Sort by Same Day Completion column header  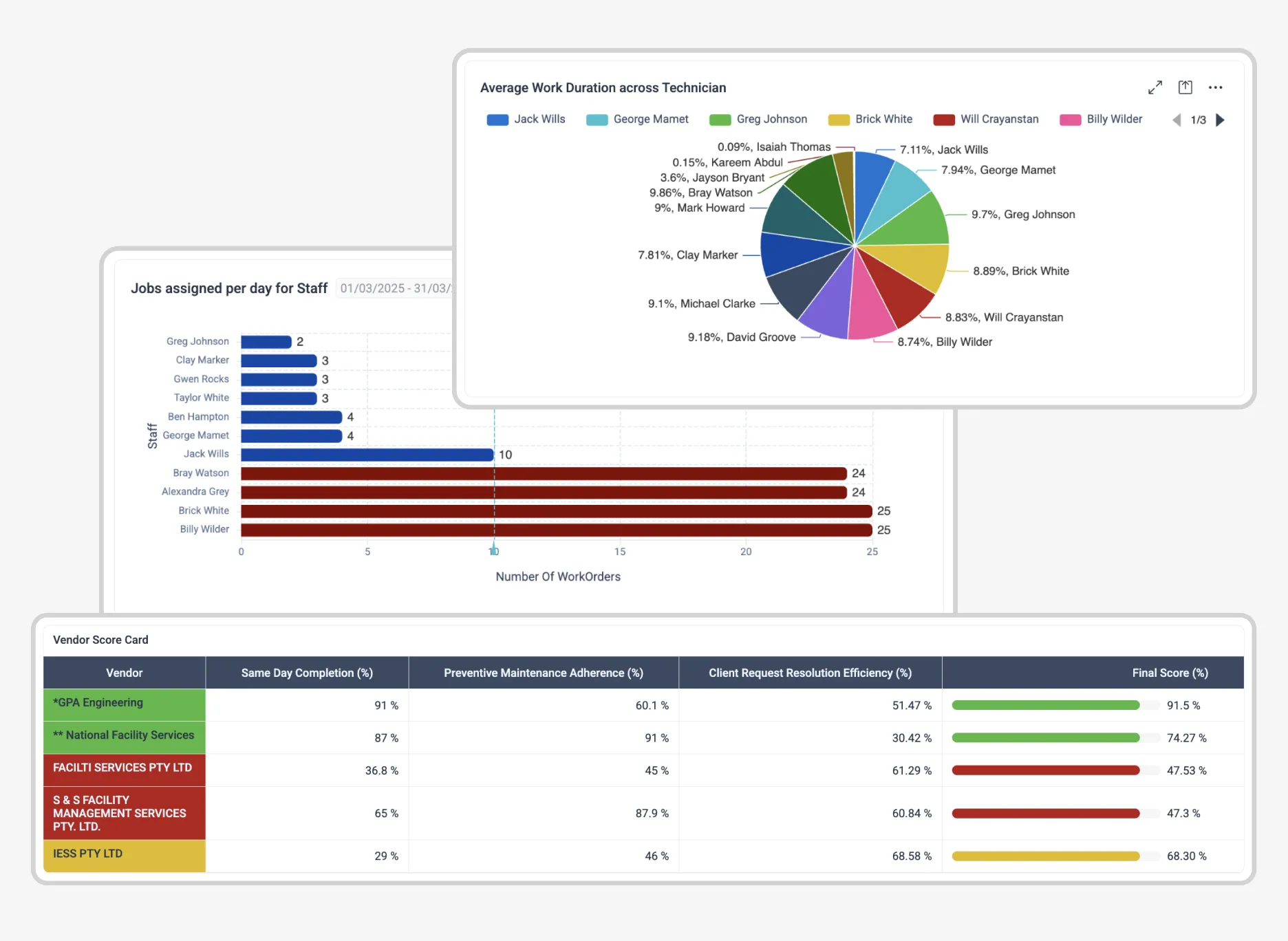307,673
